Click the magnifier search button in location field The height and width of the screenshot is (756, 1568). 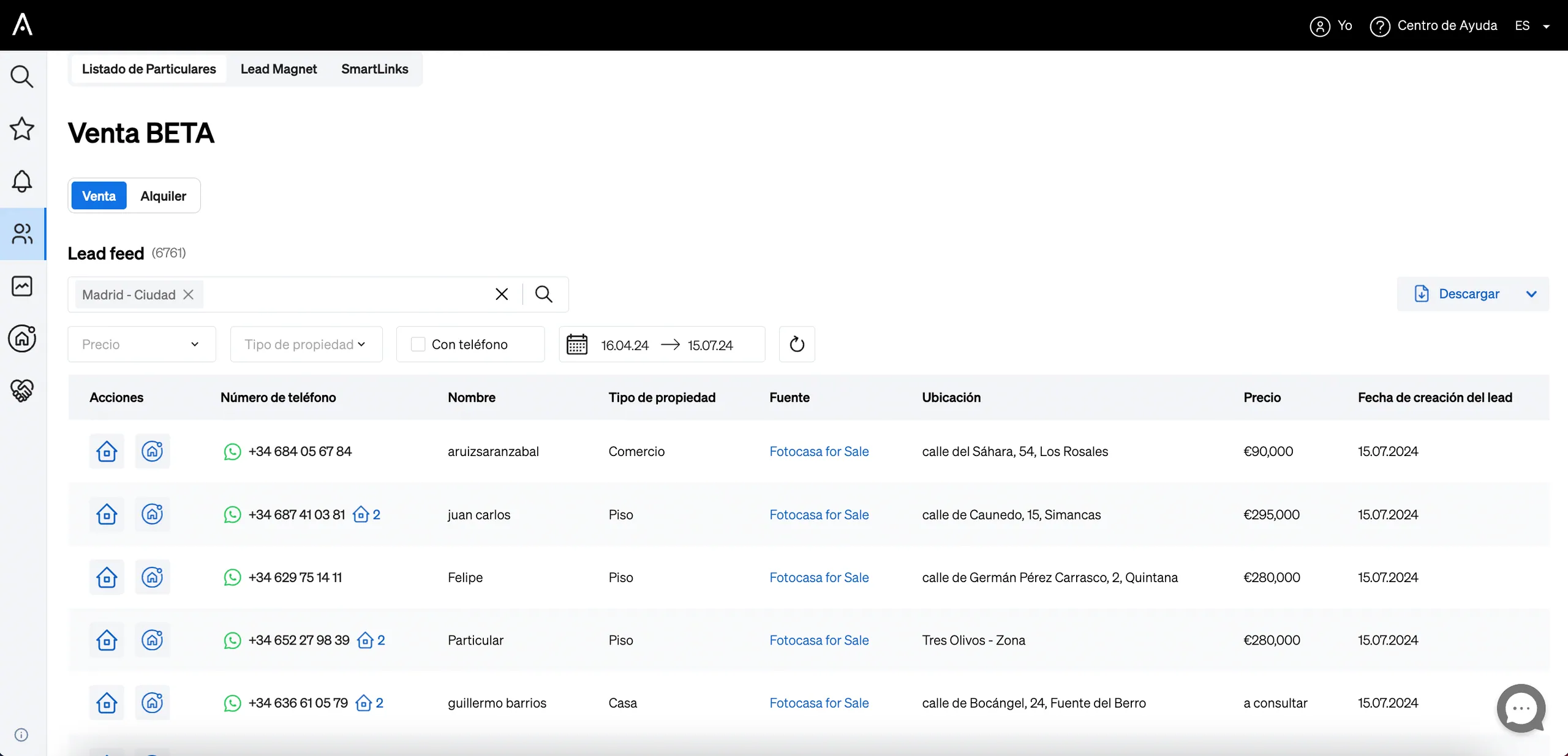coord(544,294)
